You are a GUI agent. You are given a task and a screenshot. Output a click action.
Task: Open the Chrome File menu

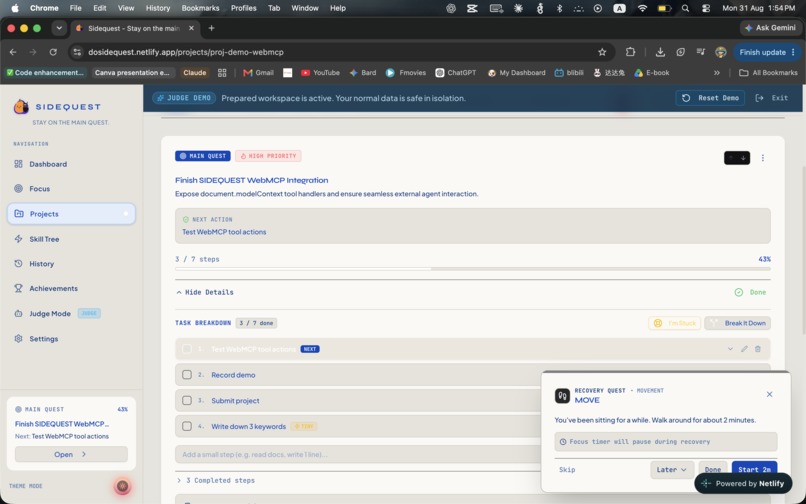pos(76,8)
